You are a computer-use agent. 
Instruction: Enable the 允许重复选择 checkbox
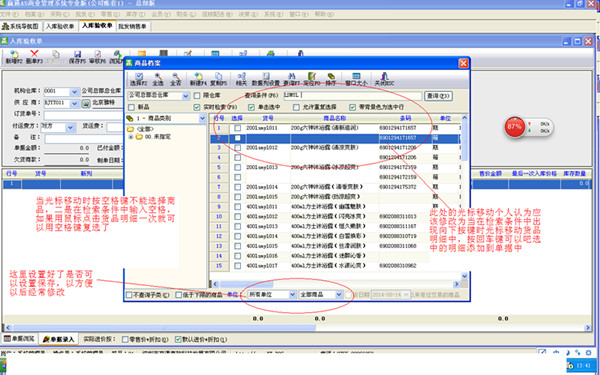(296, 107)
